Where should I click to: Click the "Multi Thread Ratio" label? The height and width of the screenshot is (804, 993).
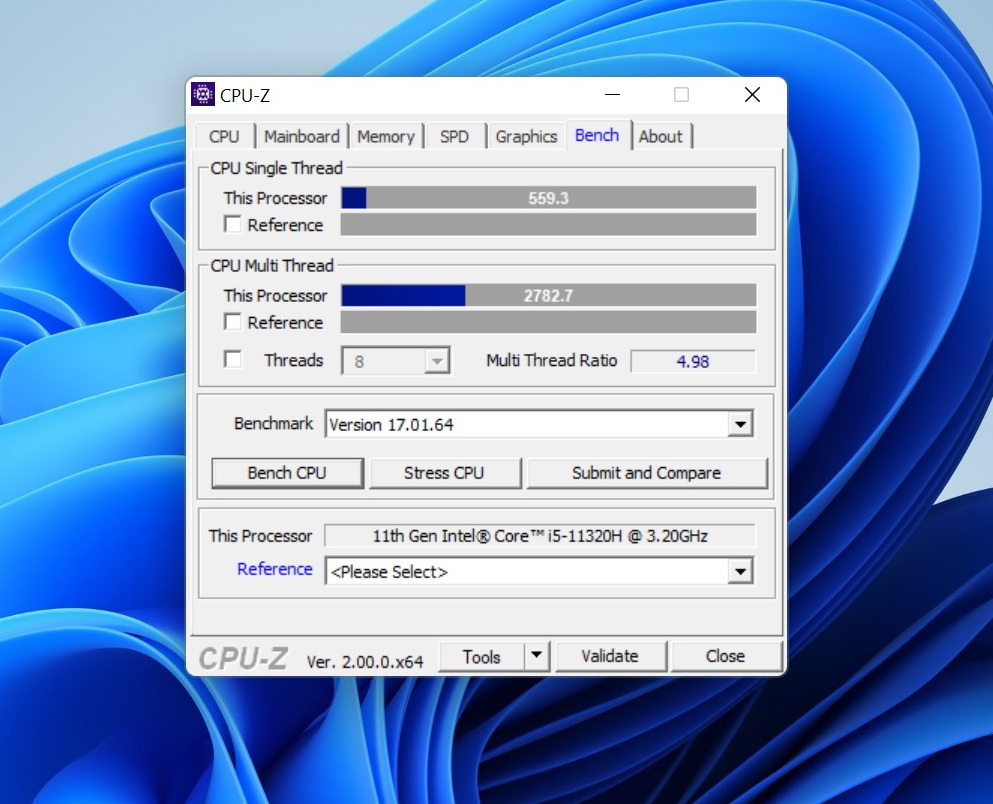click(552, 360)
